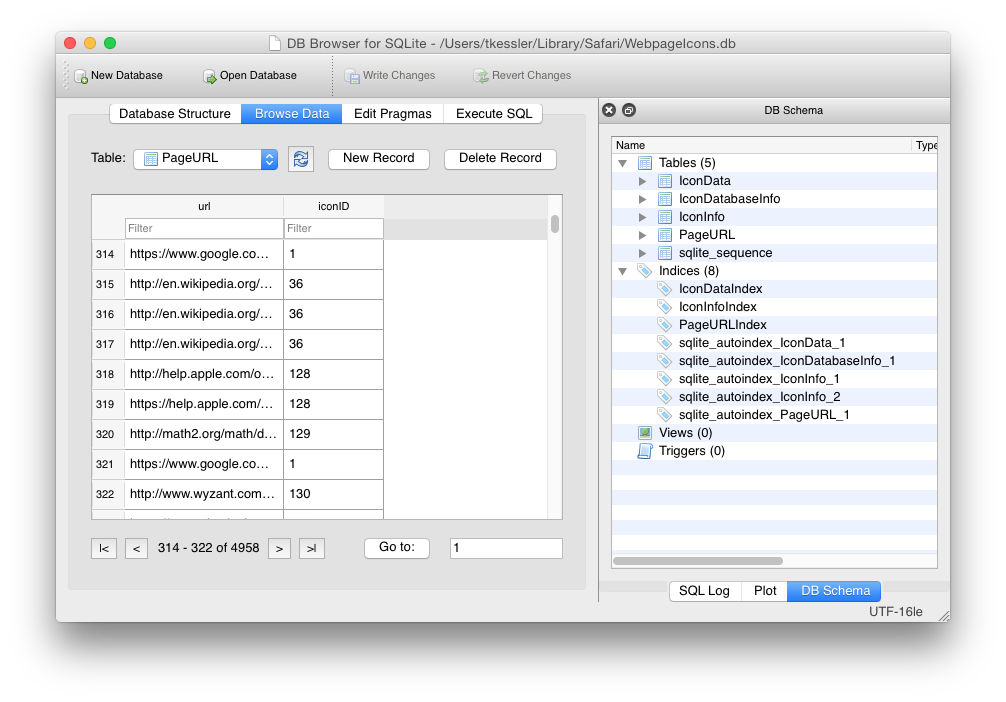The height and width of the screenshot is (702, 1006).
Task: Click the url column Filter field
Action: point(204,228)
